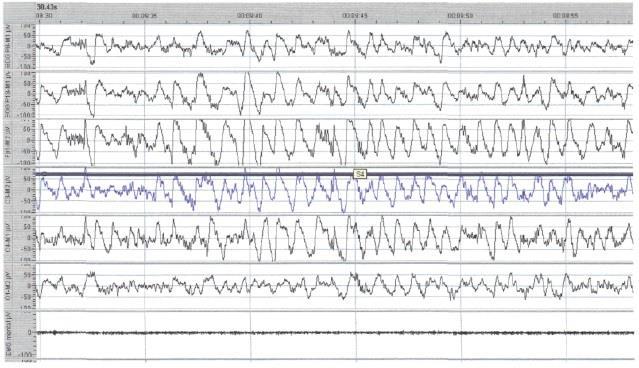Image resolution: width=639 pixels, height=368 pixels.
Task: Click the 09:30 epoch start time
Action: [x=44, y=15]
